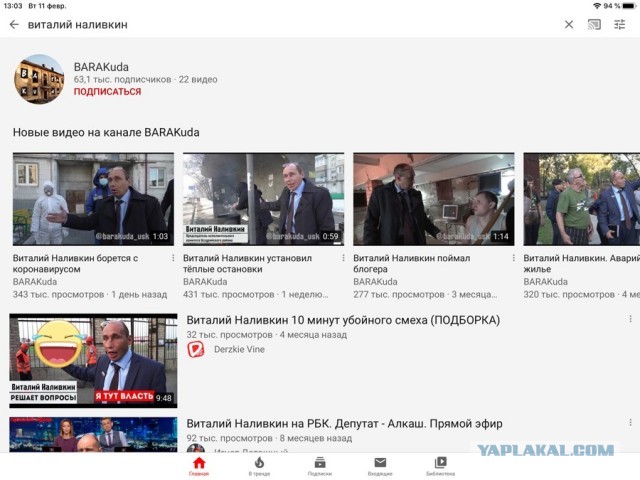Play the coronavirus video thumbnail, length 1:03
Viewport: 640px width, 480px height.
tap(93, 199)
